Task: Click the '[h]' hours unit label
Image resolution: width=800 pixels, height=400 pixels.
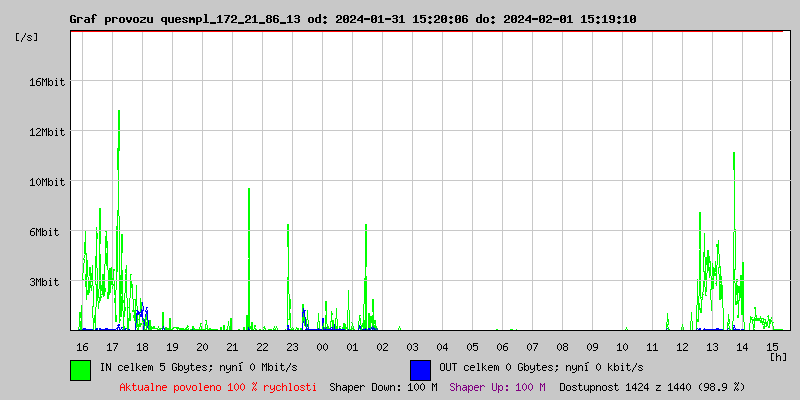Action: point(778,356)
